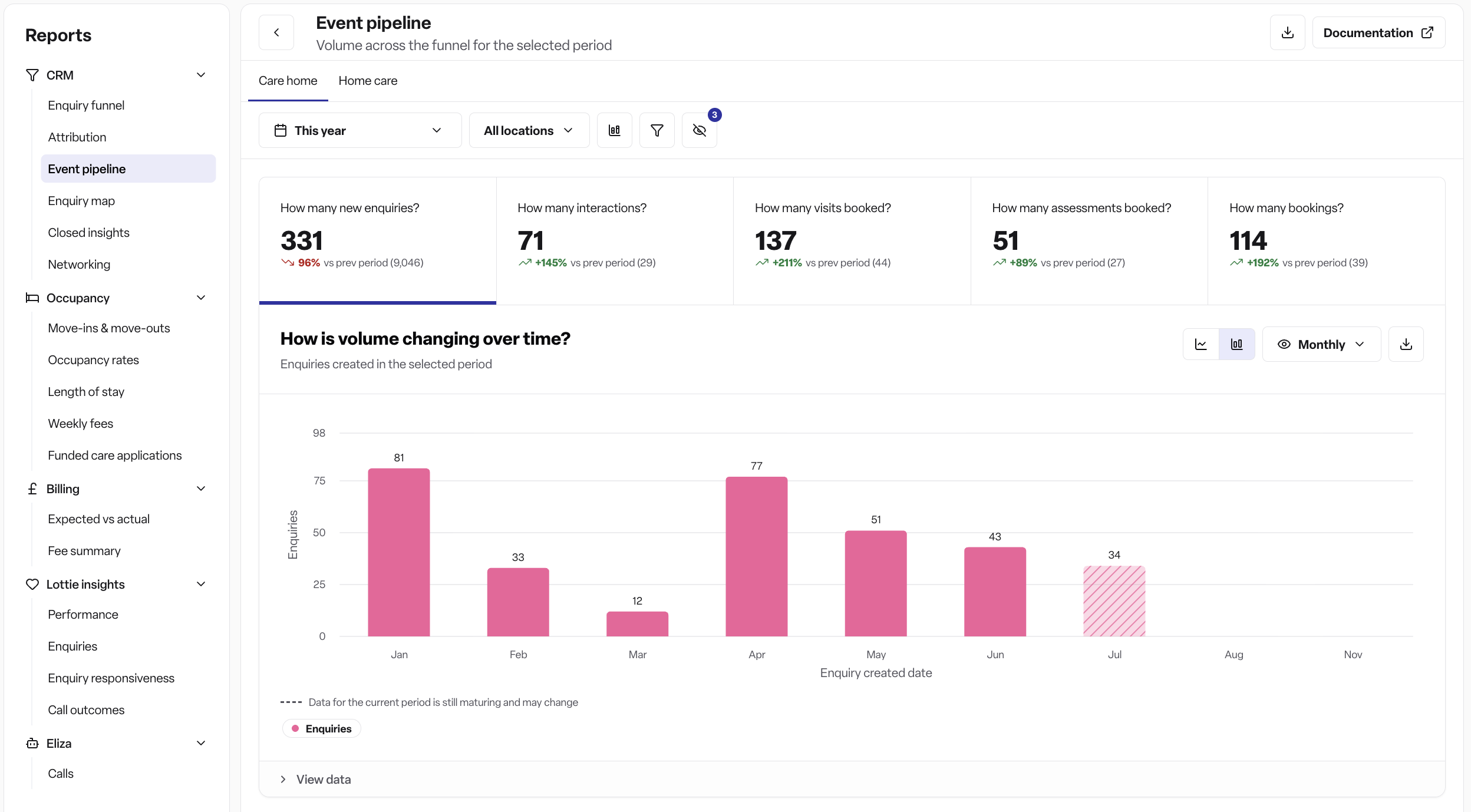
Task: Collapse the Billing section
Action: tap(201, 488)
